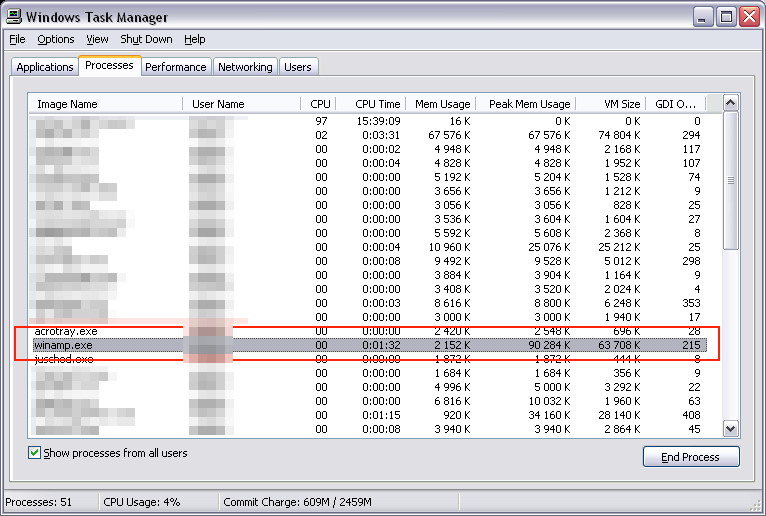Sort by Mem Usage column header
Image resolution: width=766 pixels, height=516 pixels.
440,104
